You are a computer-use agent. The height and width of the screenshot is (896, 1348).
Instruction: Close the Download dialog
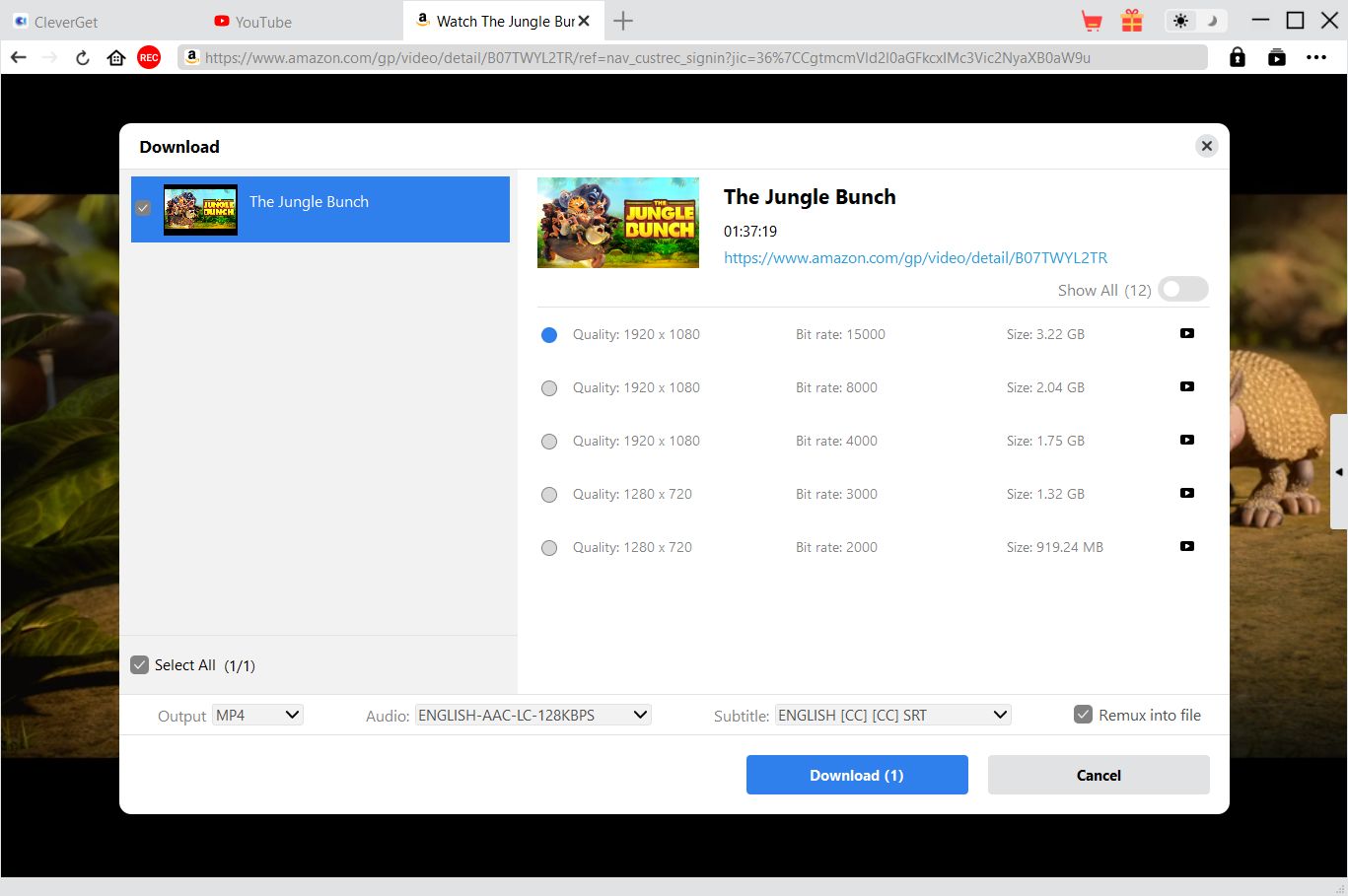tap(1206, 146)
